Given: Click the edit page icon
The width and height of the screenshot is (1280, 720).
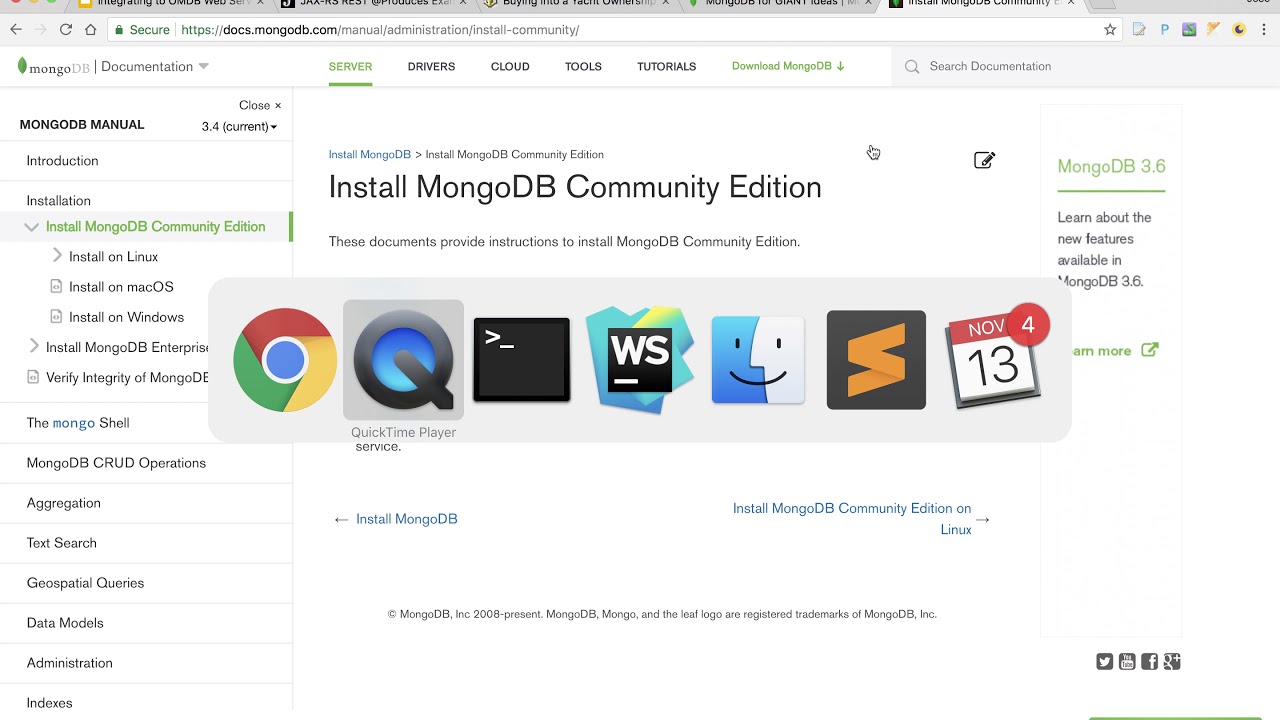Looking at the screenshot, I should [x=984, y=160].
